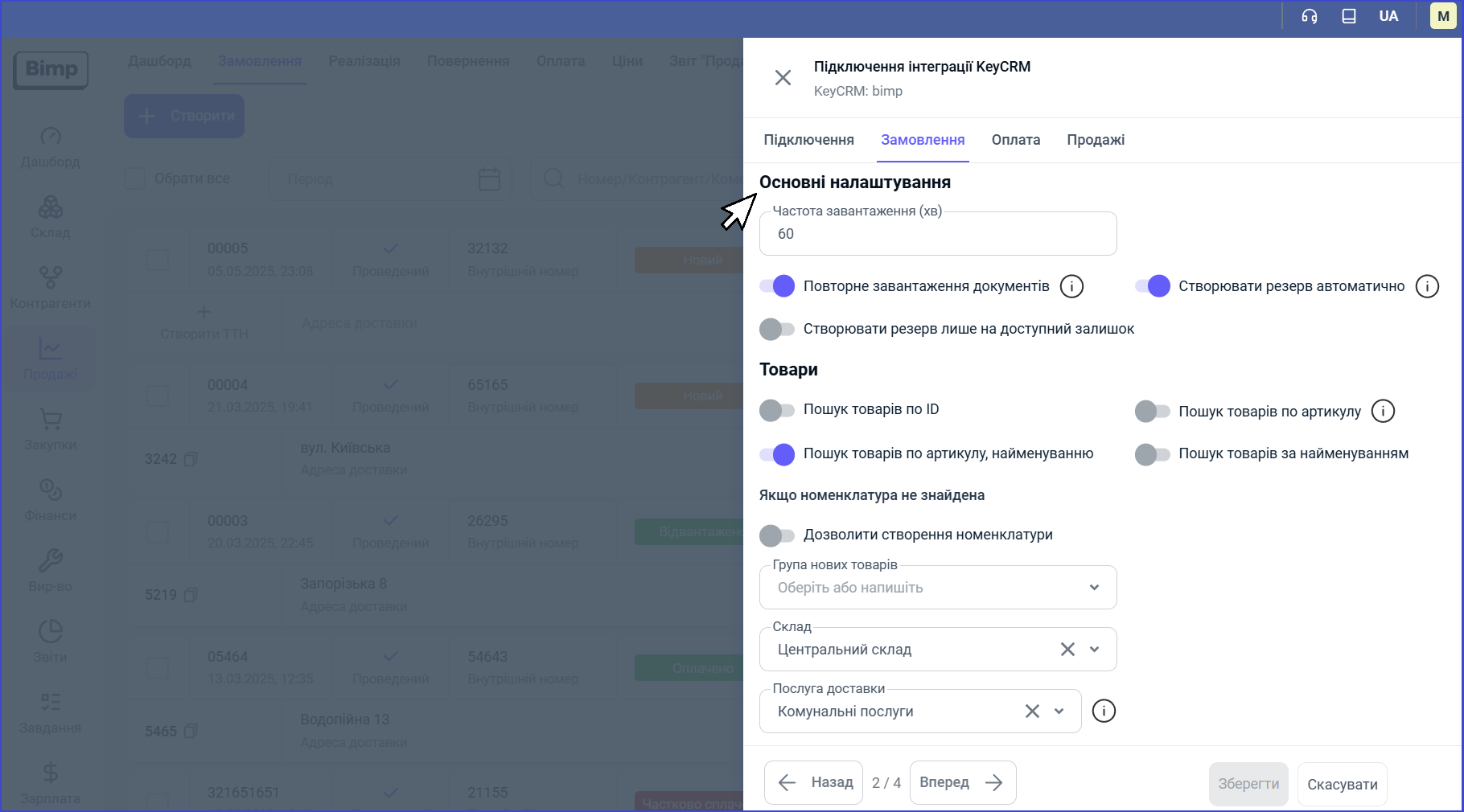Click the M user avatar

pos(1443,16)
